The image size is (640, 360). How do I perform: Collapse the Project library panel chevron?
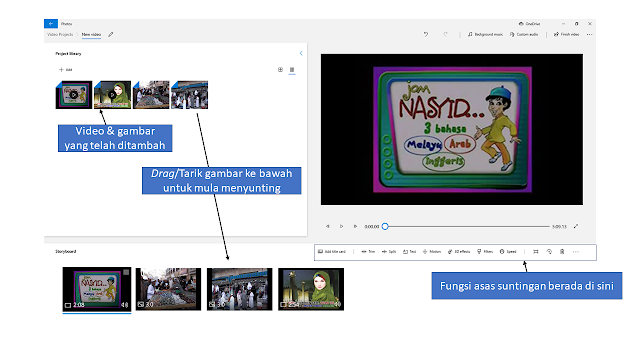(x=301, y=53)
